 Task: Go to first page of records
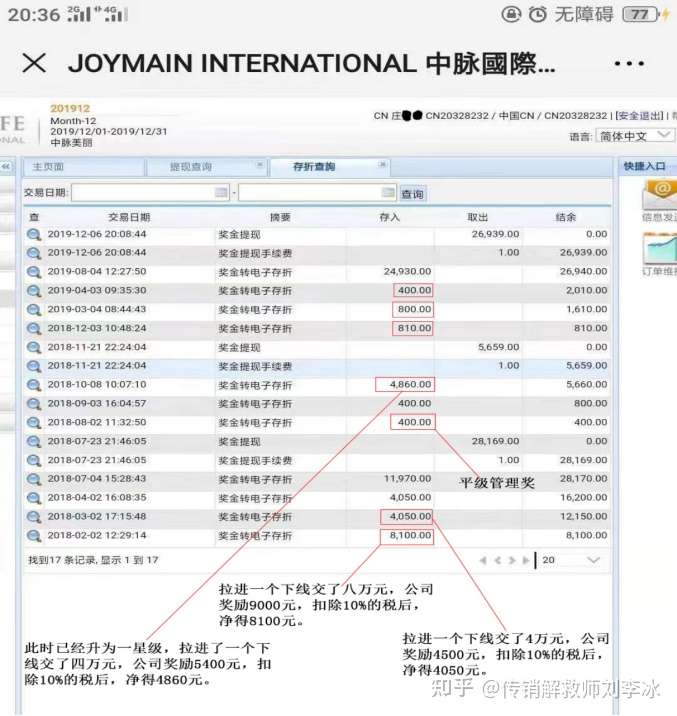pyautogui.click(x=483, y=560)
